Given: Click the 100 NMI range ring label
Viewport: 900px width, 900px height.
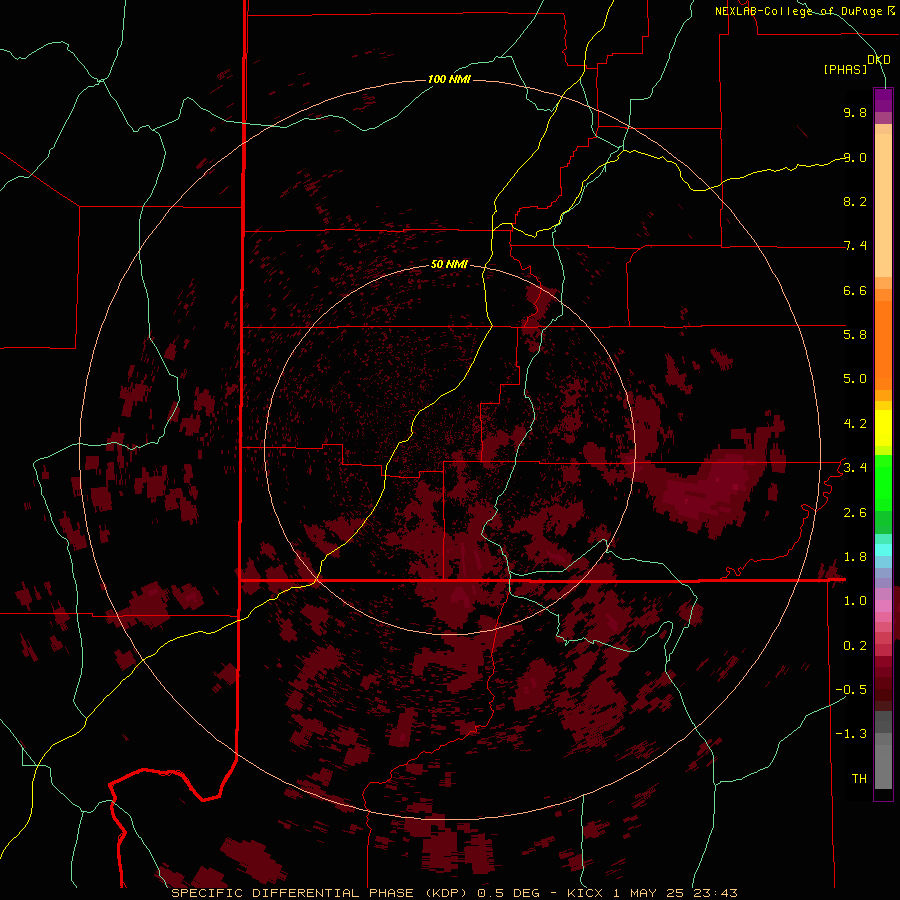Looking at the screenshot, I should click(x=449, y=79).
